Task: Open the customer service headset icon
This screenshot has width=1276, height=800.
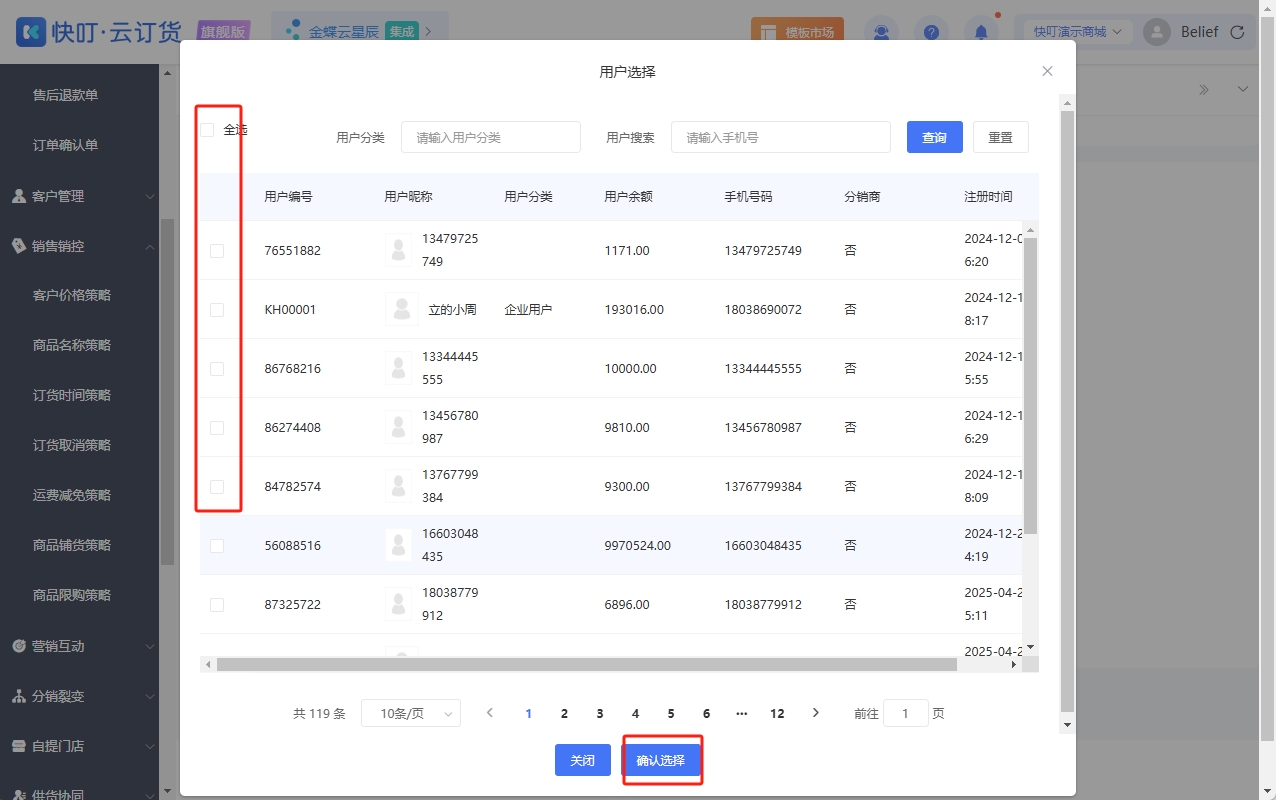Action: [881, 32]
